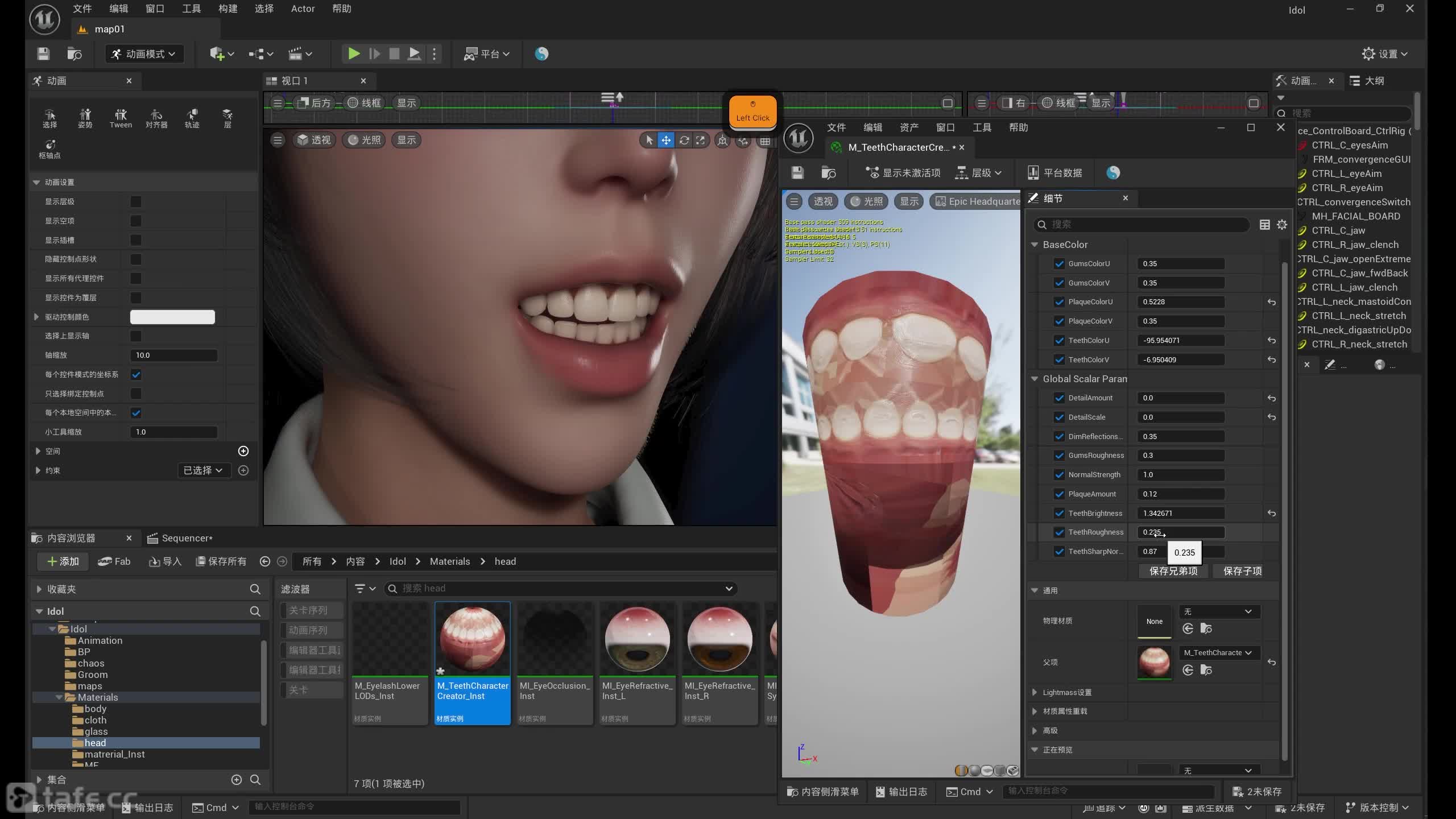Uncheck the TeethColorV parameter override
The width and height of the screenshot is (1456, 819).
coord(1059,359)
